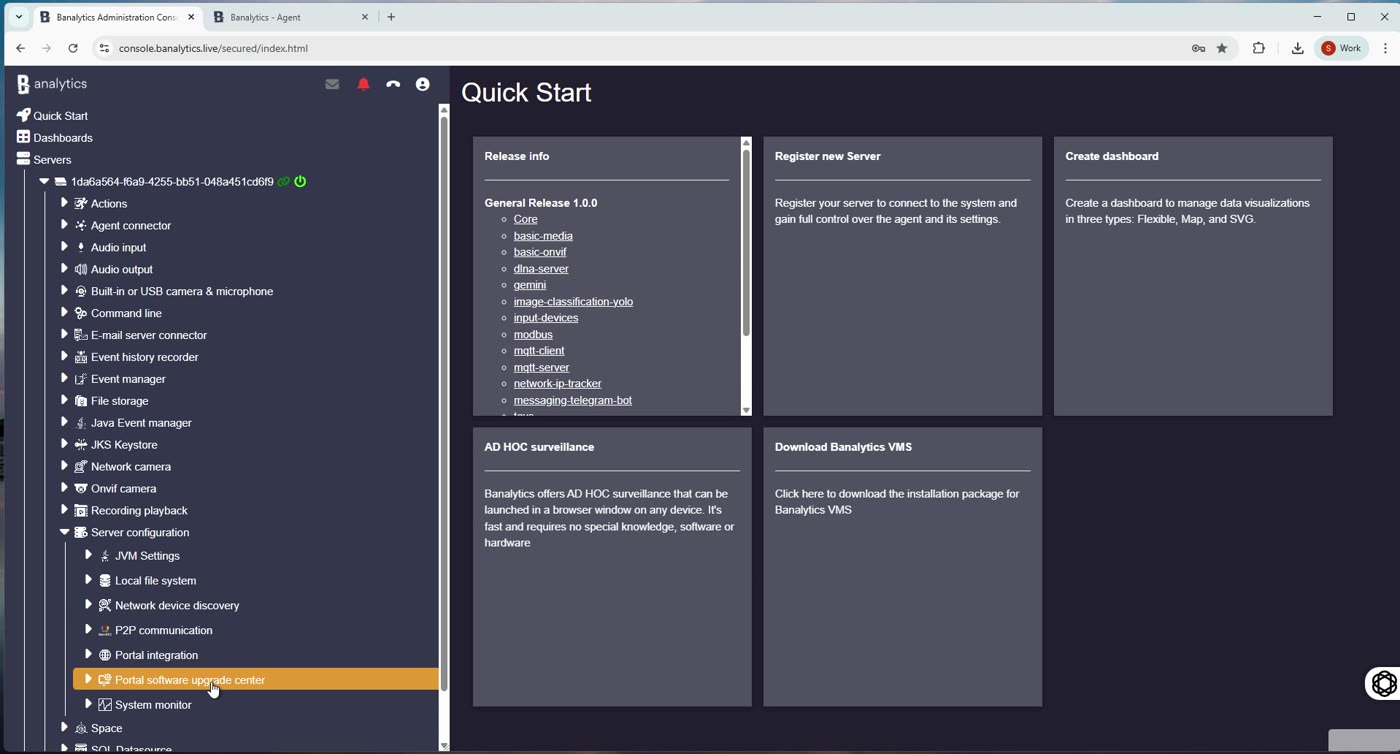Click the Agent connector node icon
Viewport: 1400px width, 754px height.
(x=81, y=225)
